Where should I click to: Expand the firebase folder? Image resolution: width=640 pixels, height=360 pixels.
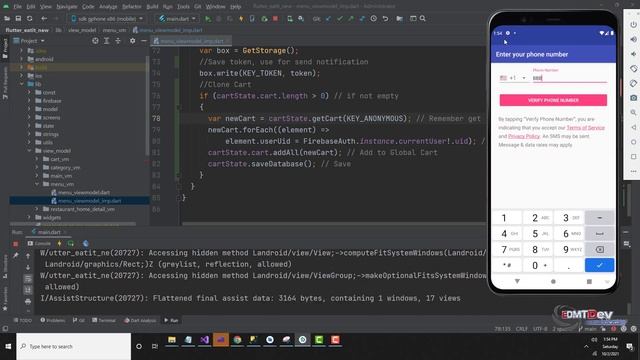[x=29, y=101]
